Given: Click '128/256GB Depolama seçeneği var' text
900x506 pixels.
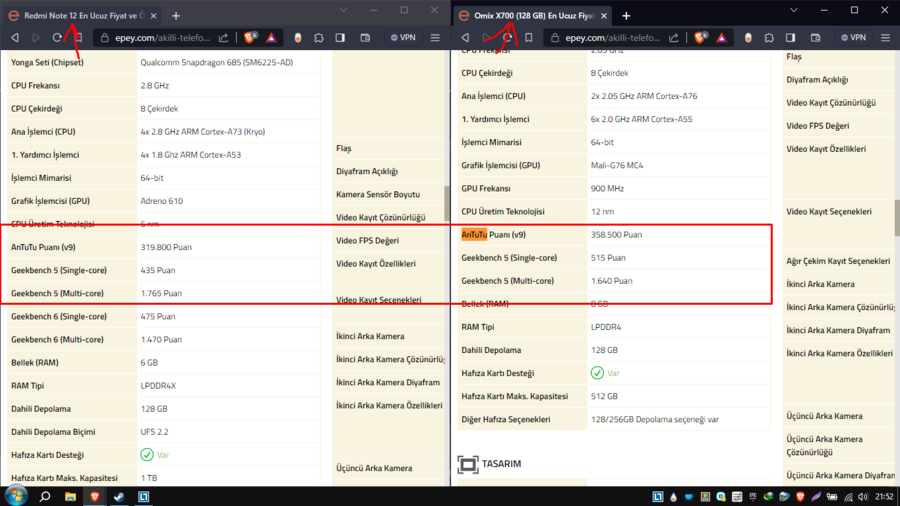Looking at the screenshot, I should pyautogui.click(x=655, y=419).
